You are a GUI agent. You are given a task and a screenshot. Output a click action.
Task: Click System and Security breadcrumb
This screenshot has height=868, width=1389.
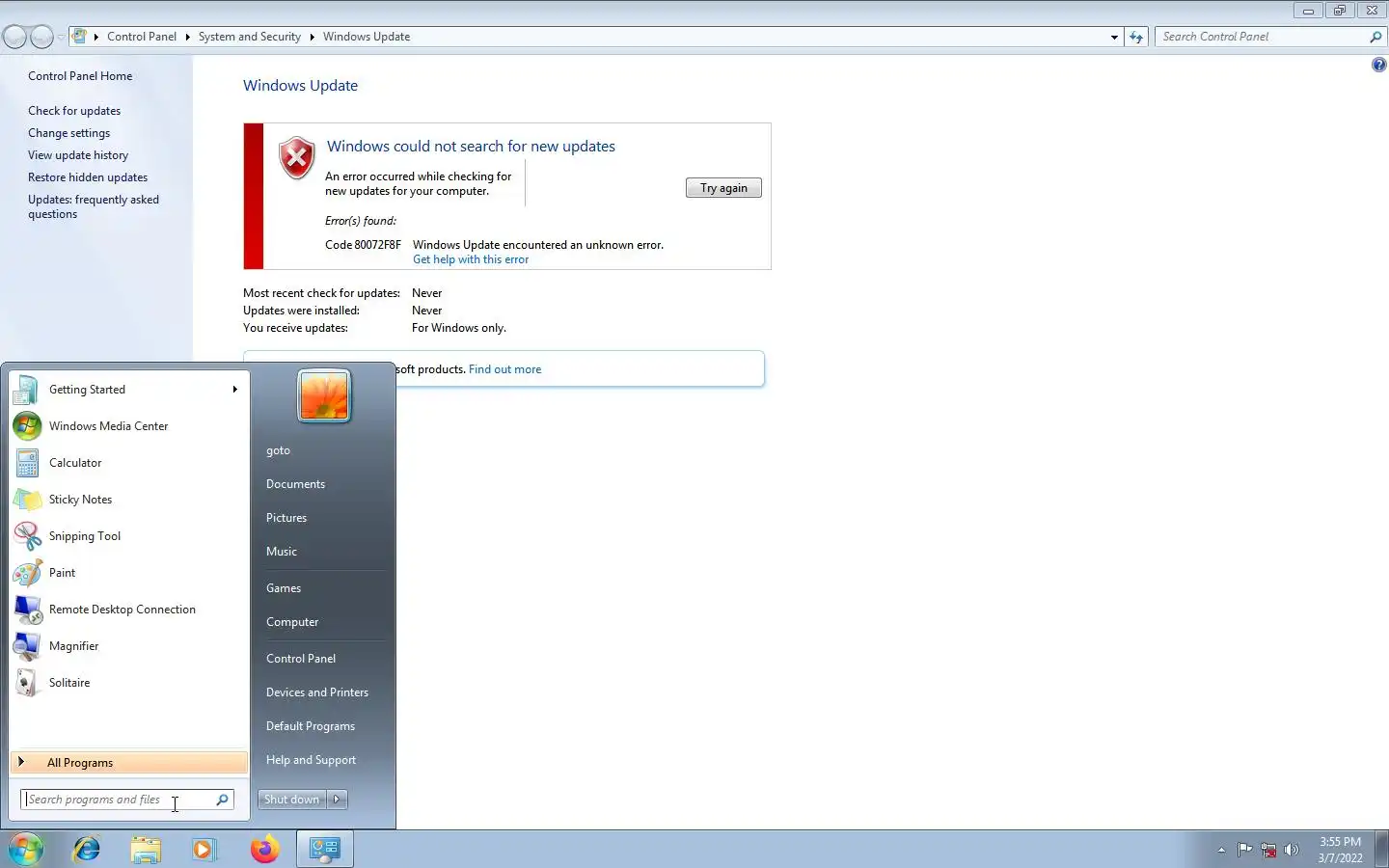[x=250, y=37]
